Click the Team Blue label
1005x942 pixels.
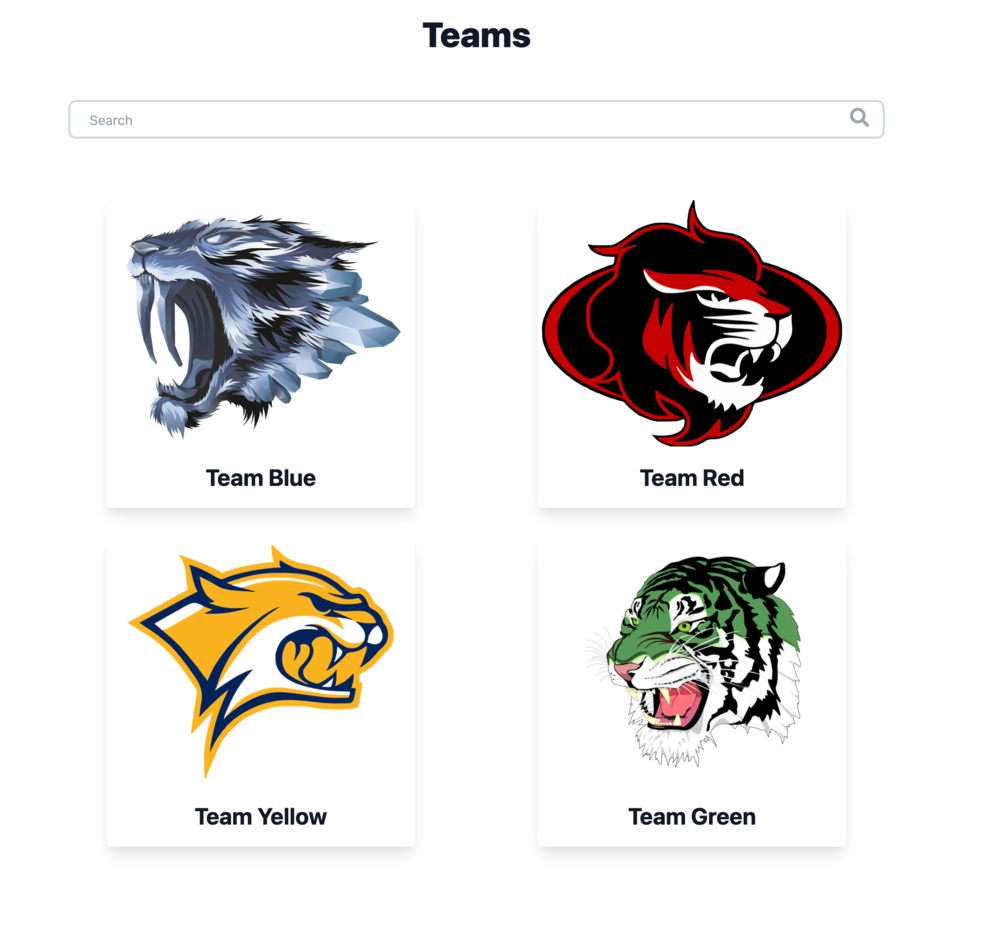tap(260, 478)
